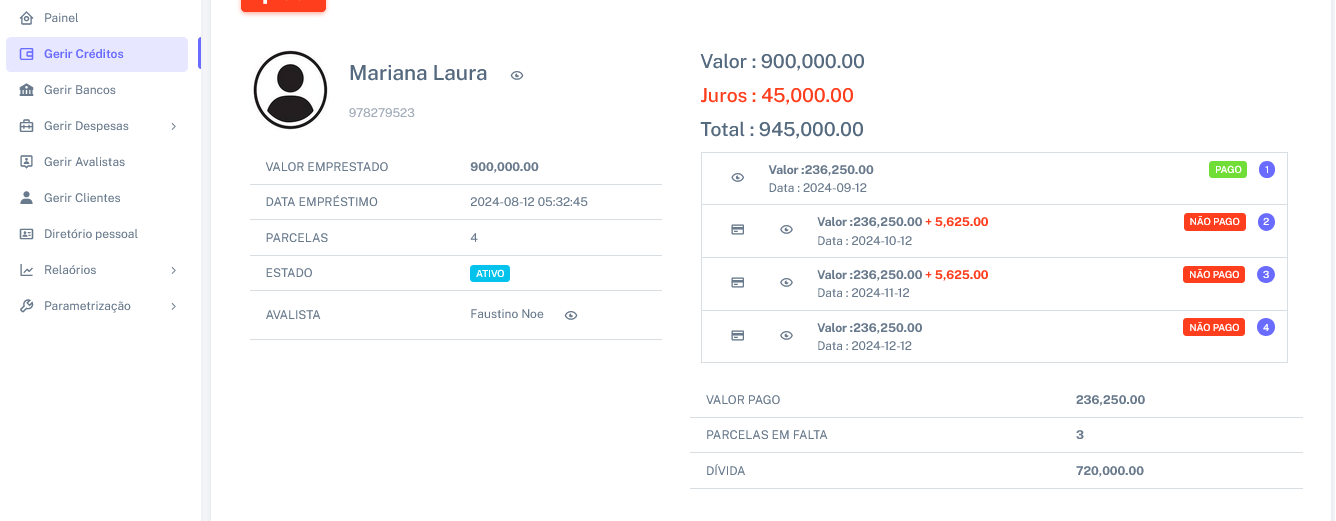The width and height of the screenshot is (1336, 521).
Task: Click the Diretório pessoal card icon
Action: tap(27, 234)
